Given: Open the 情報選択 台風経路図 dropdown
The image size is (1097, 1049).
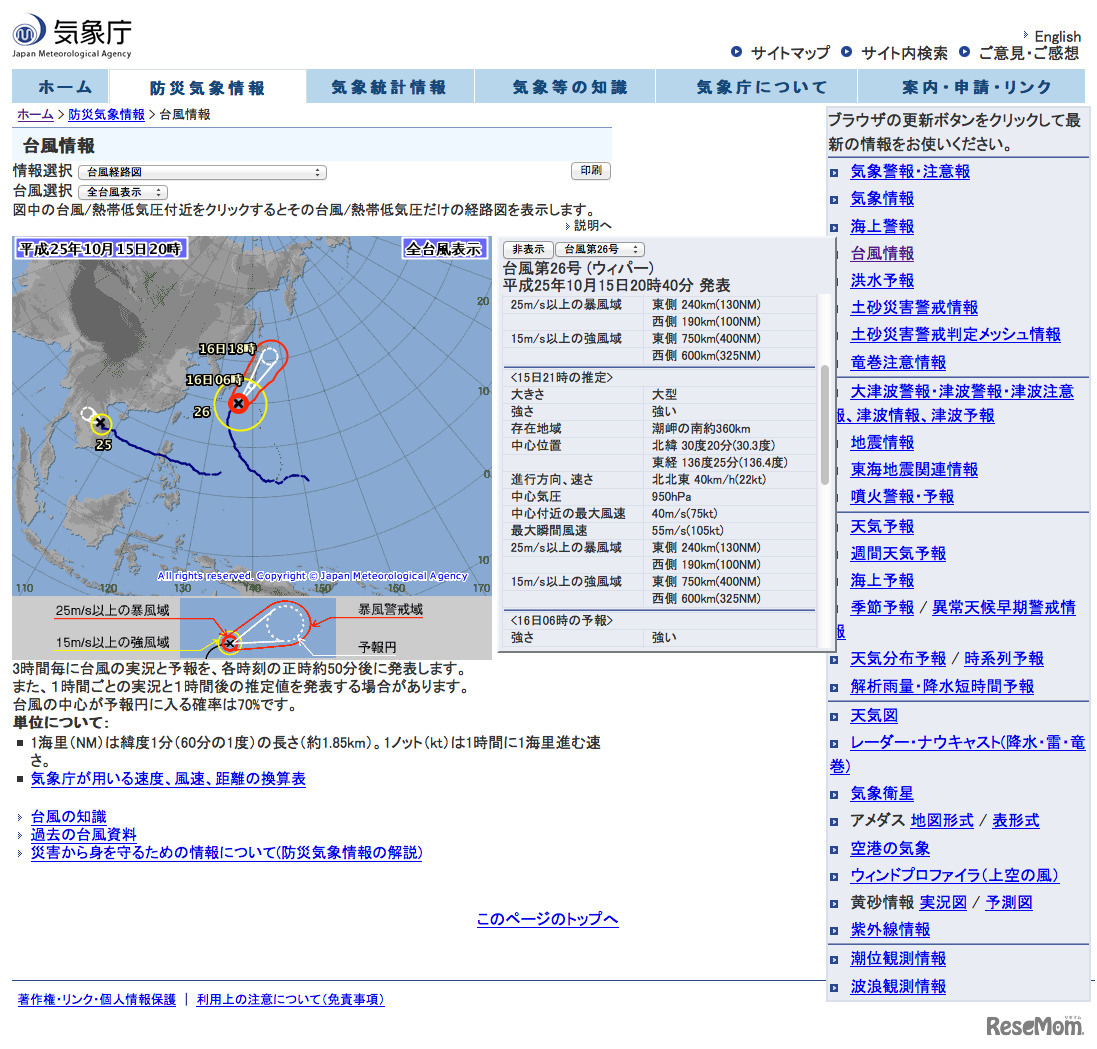Looking at the screenshot, I should pos(203,171).
